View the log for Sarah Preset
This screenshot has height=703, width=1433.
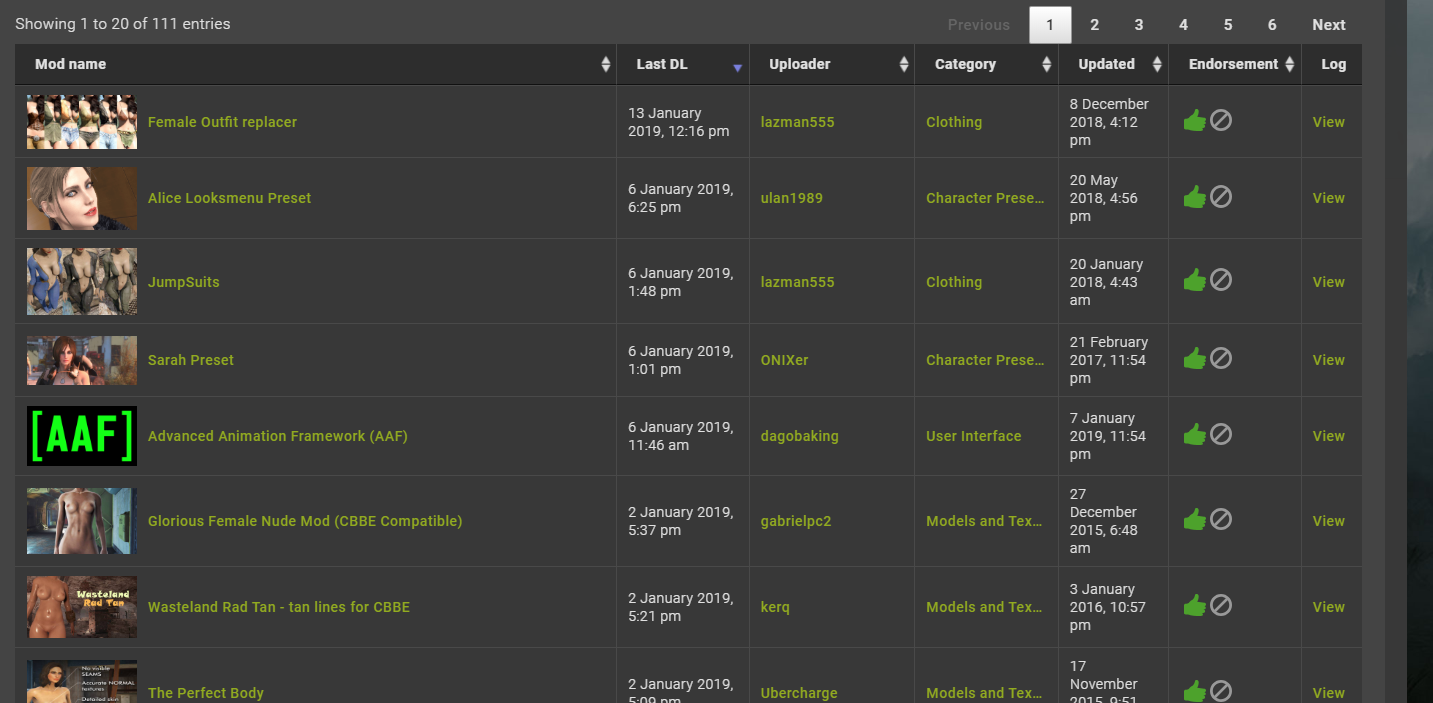click(1328, 359)
